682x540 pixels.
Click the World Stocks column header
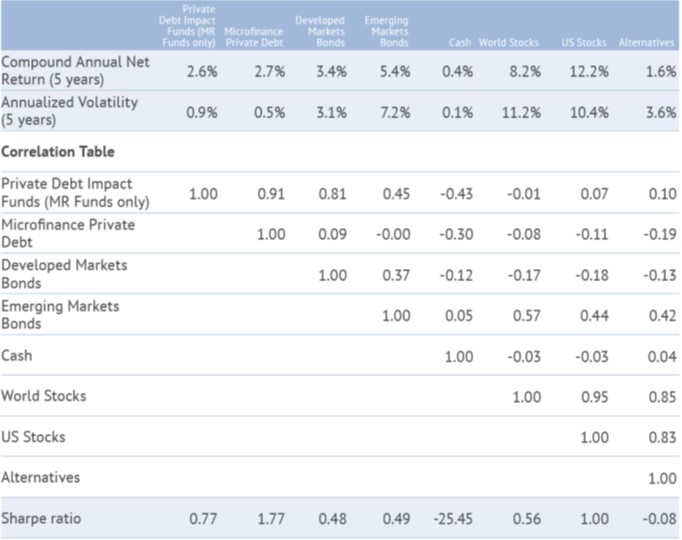coord(509,43)
